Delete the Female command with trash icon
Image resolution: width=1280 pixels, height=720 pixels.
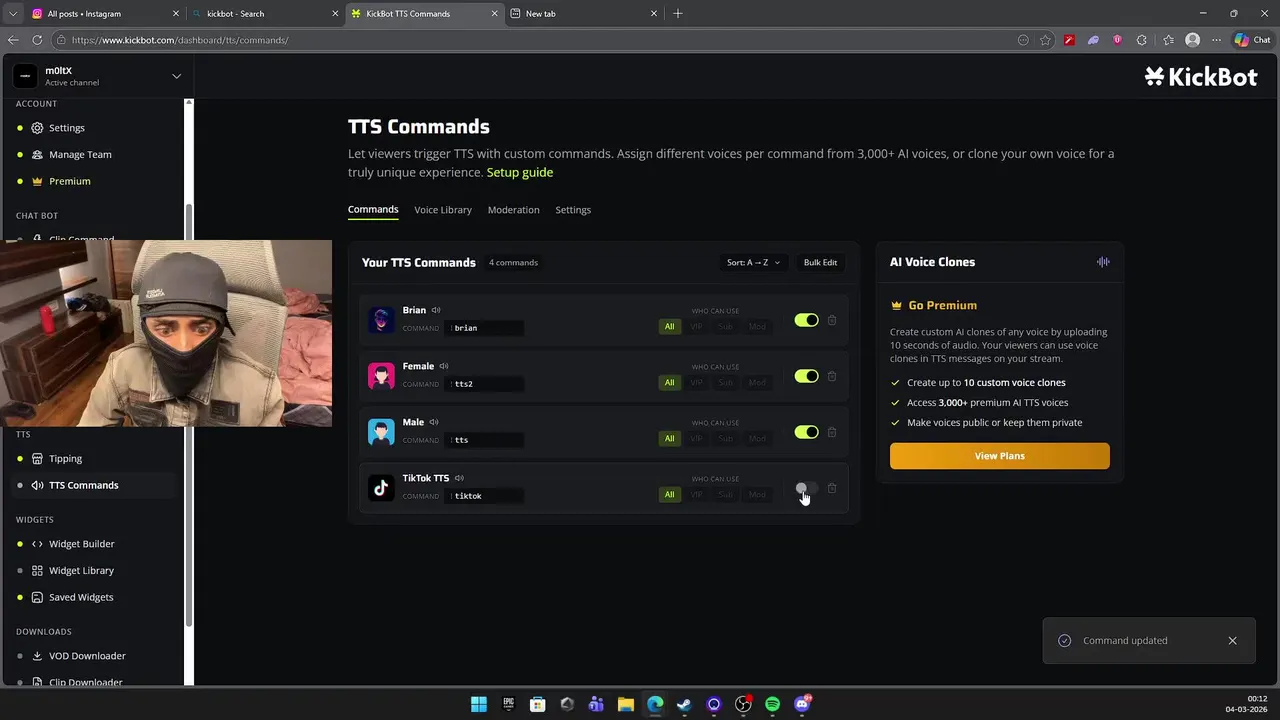832,376
